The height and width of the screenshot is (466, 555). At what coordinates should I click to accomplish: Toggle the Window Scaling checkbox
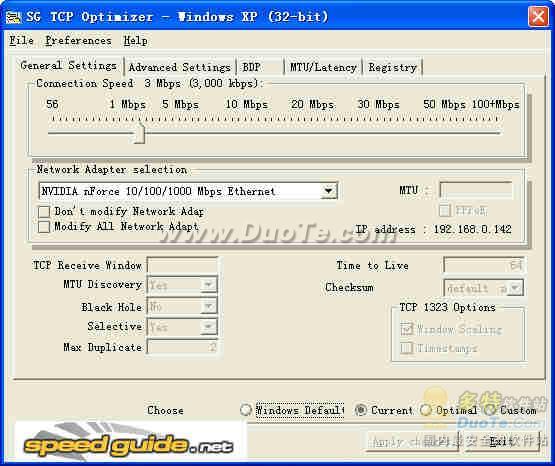coord(407,329)
